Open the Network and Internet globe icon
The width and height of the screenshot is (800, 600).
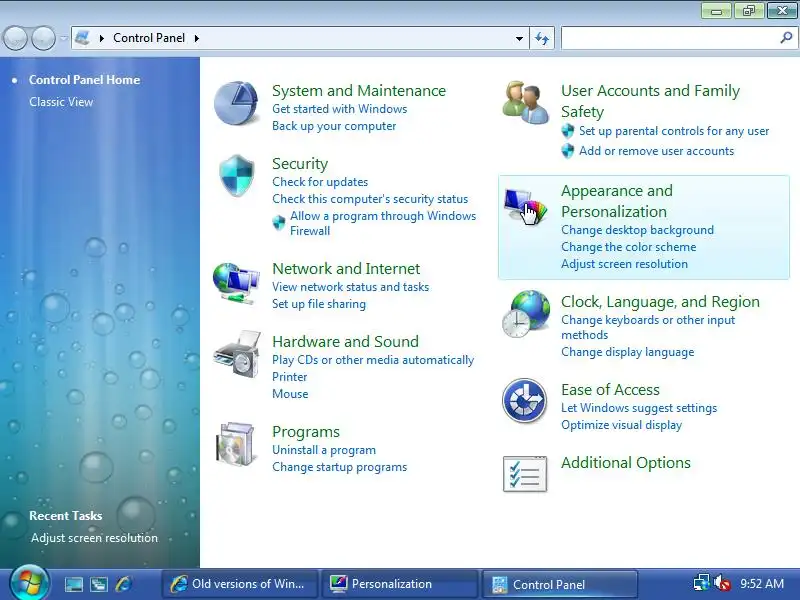(236, 284)
